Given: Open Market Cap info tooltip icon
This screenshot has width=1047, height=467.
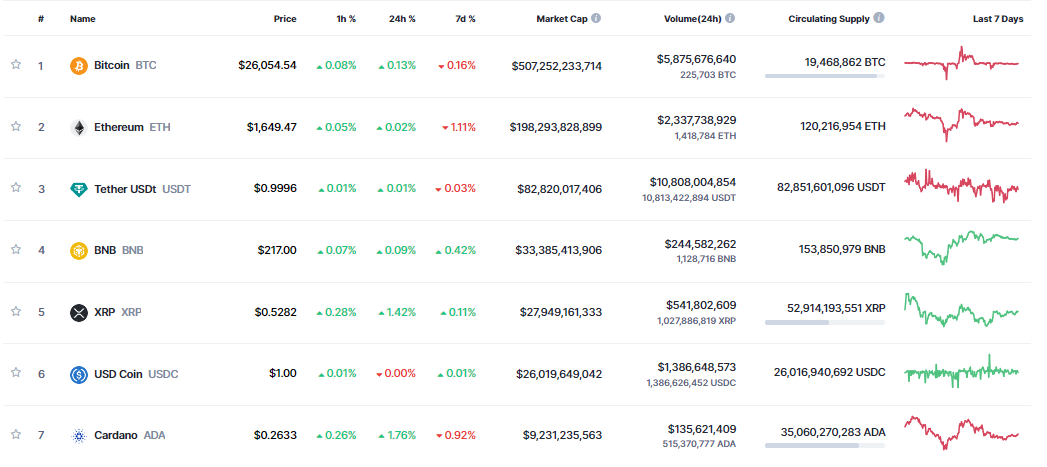Looking at the screenshot, I should click(x=596, y=19).
